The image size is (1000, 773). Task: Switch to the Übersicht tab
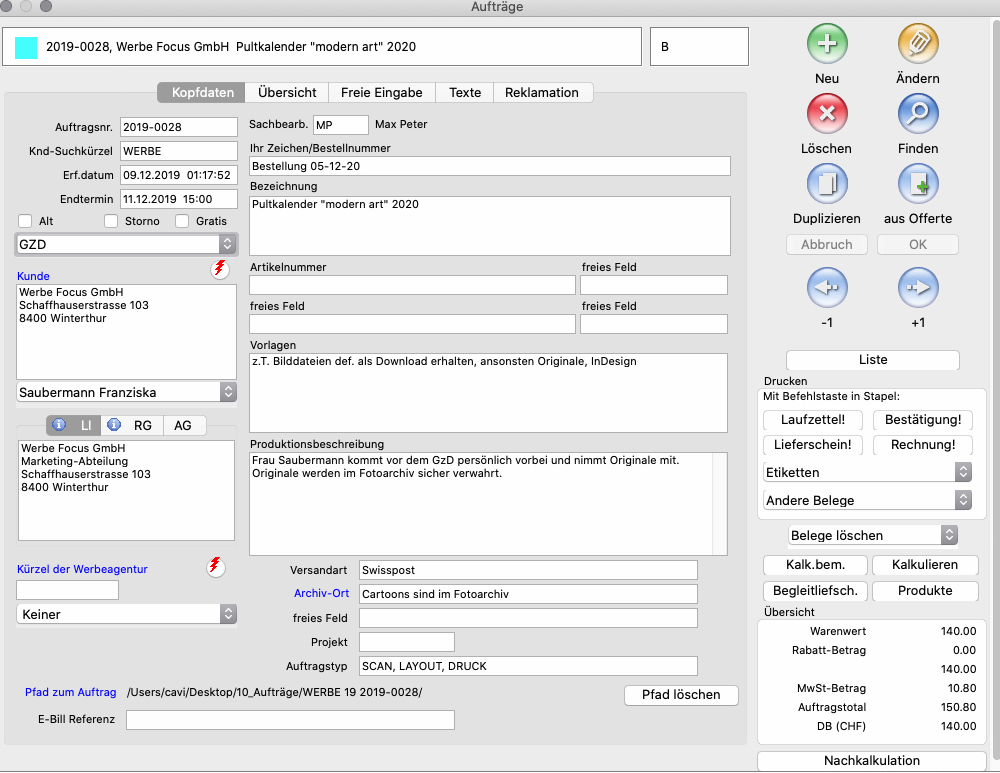pyautogui.click(x=287, y=92)
